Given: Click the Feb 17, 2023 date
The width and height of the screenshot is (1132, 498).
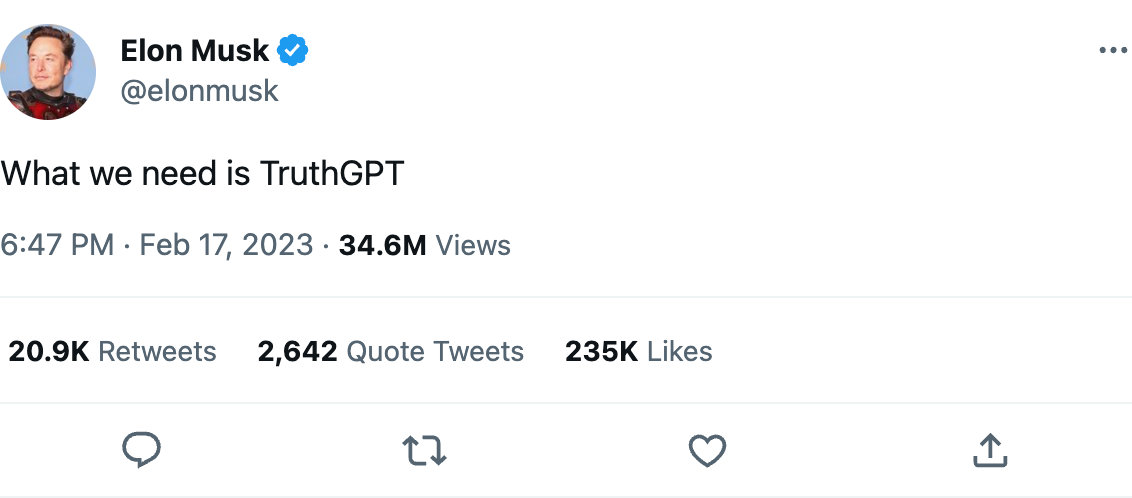Looking at the screenshot, I should (226, 245).
